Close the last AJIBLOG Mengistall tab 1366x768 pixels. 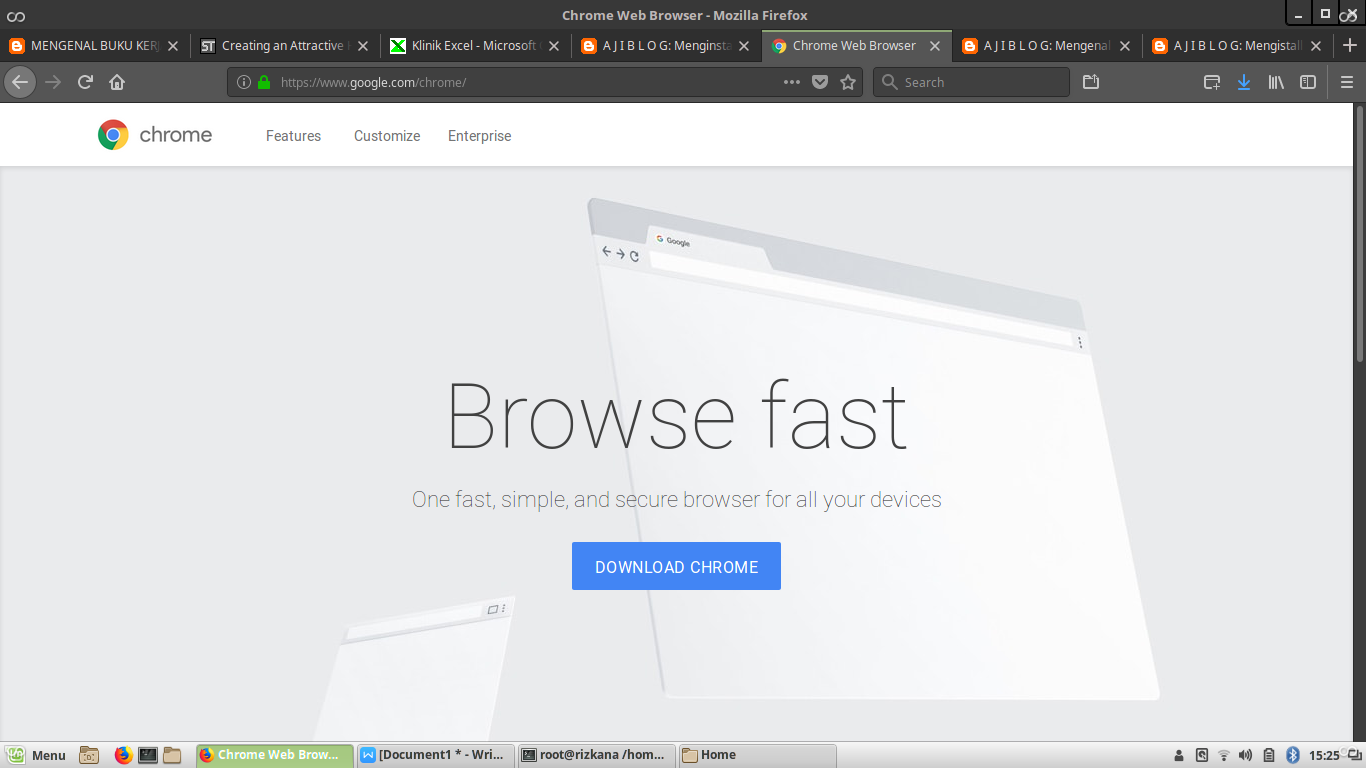point(1315,46)
